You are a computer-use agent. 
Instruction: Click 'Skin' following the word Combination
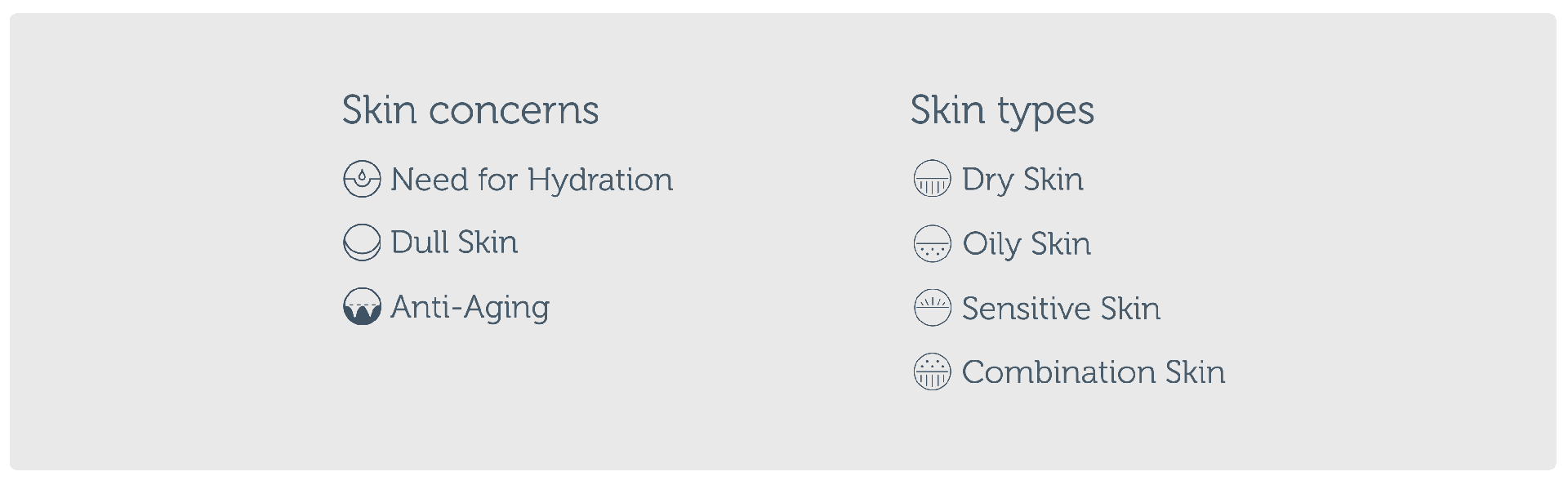pyautogui.click(x=1195, y=372)
